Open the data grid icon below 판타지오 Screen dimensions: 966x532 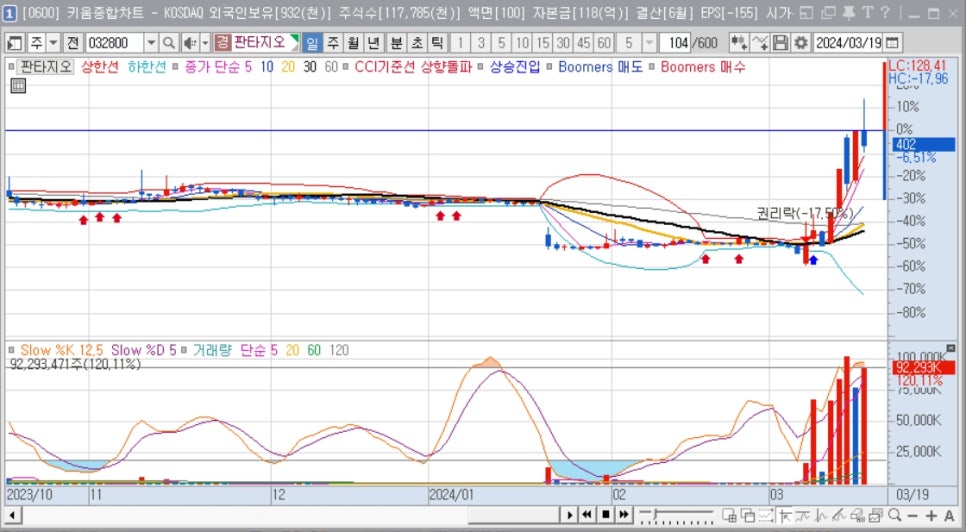tap(18, 86)
